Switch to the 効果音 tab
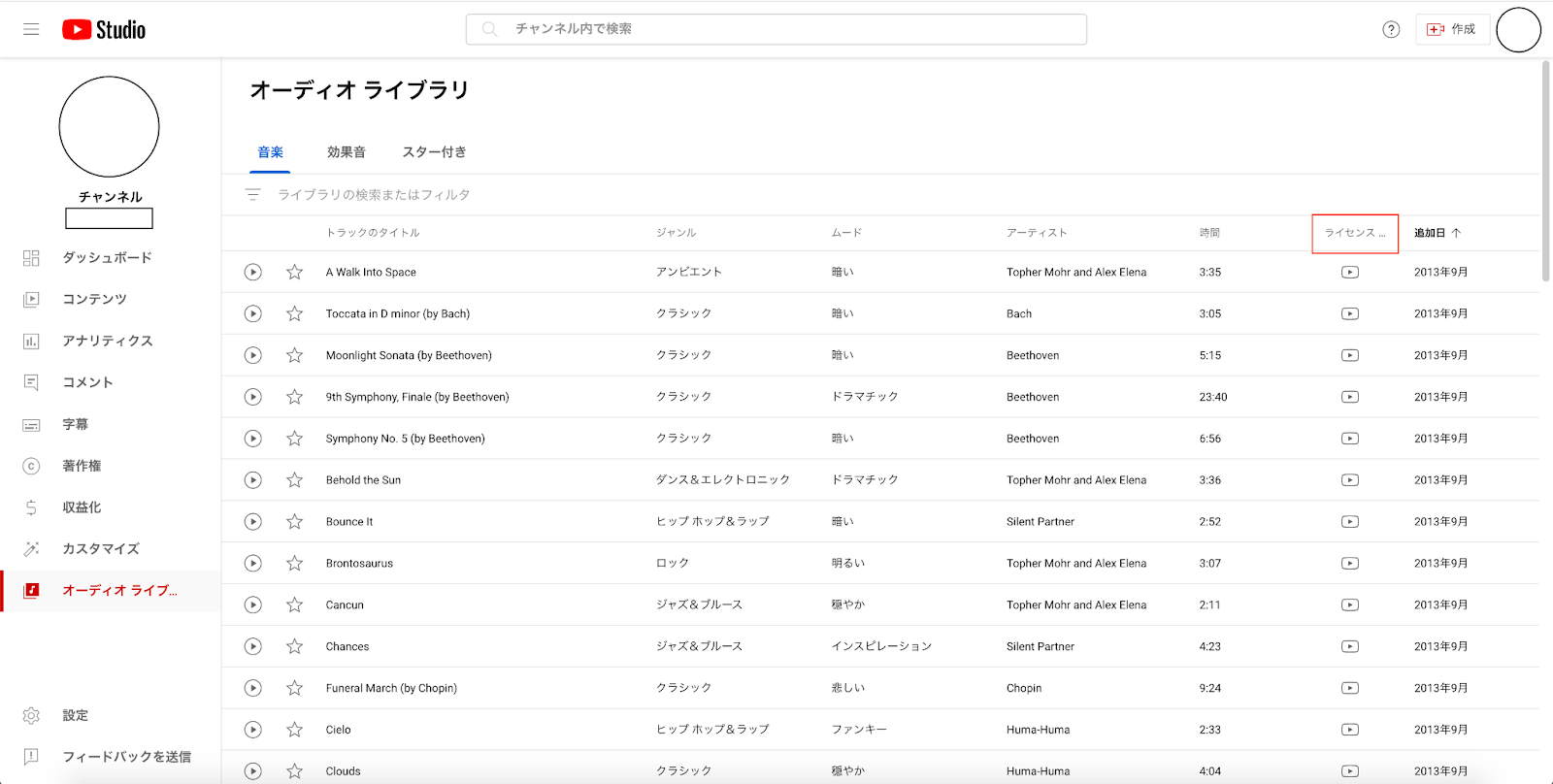The image size is (1553, 784). [346, 152]
